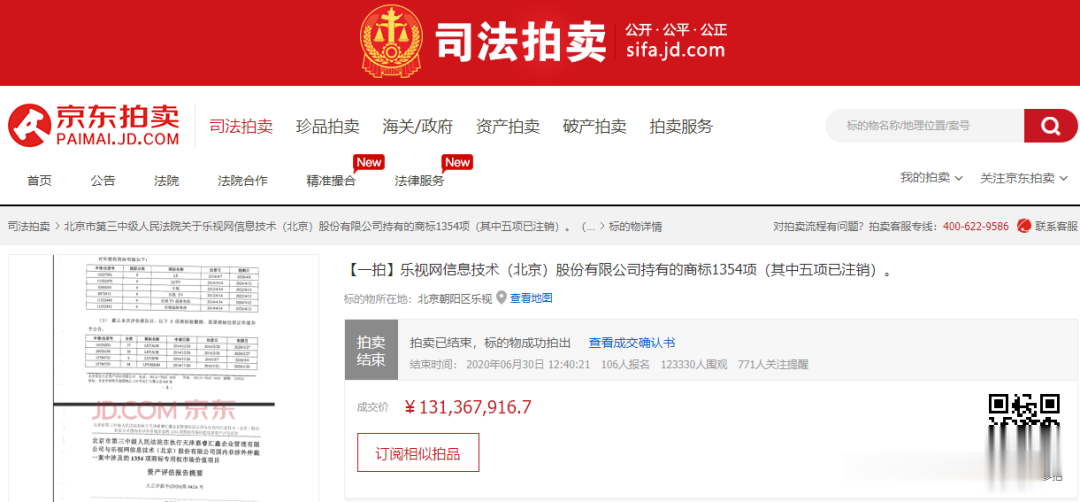Expand the 关注京东拍卖 dropdown
1080x502 pixels.
1023,178
